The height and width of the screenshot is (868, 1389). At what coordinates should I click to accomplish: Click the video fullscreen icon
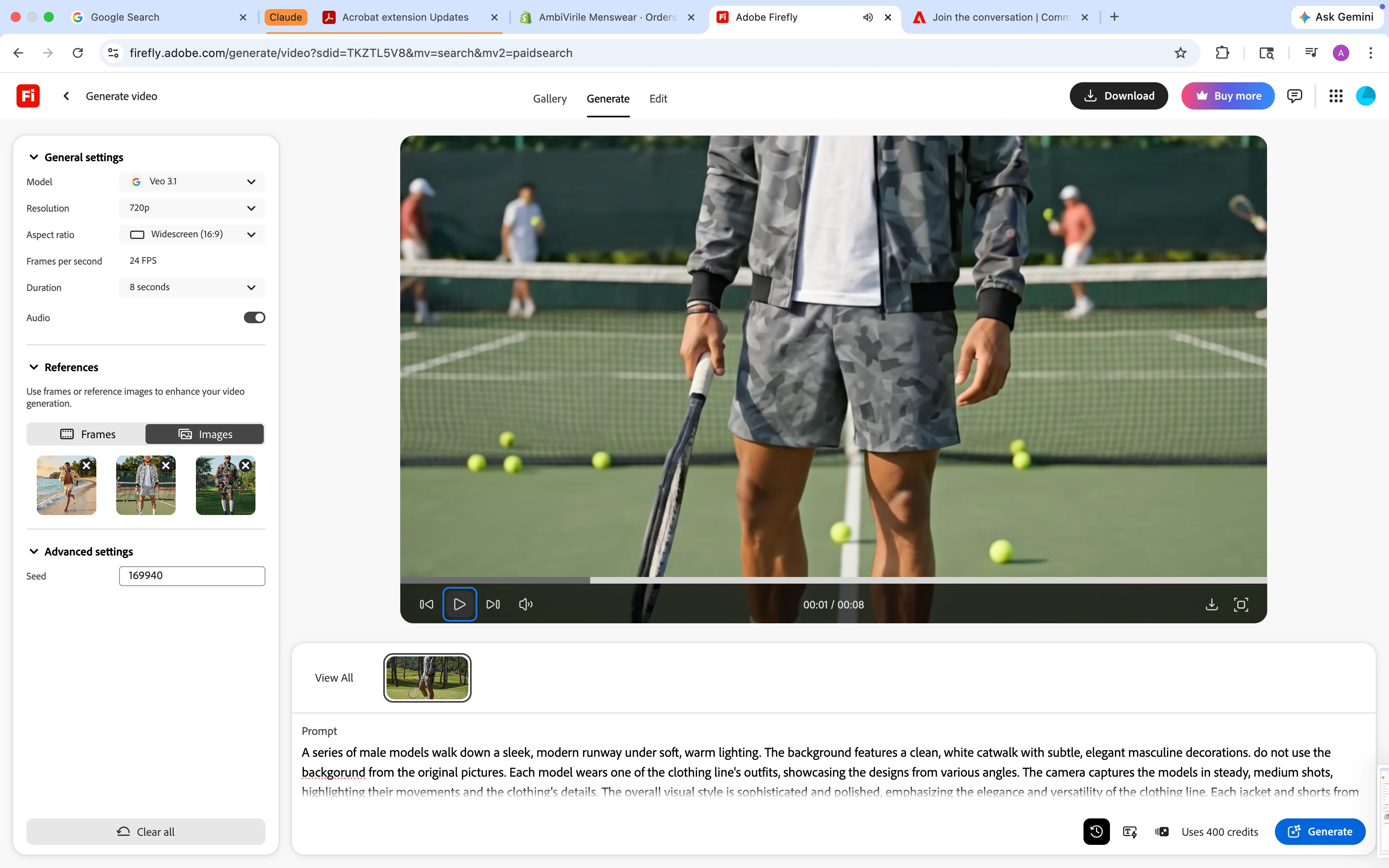[x=1240, y=604]
